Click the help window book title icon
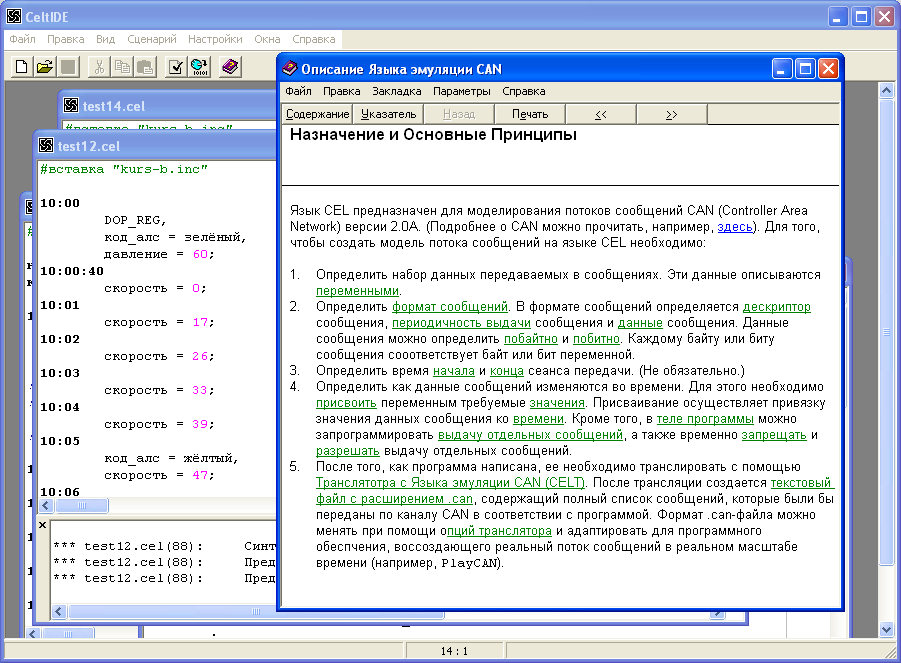Image resolution: width=901 pixels, height=663 pixels. coord(290,69)
